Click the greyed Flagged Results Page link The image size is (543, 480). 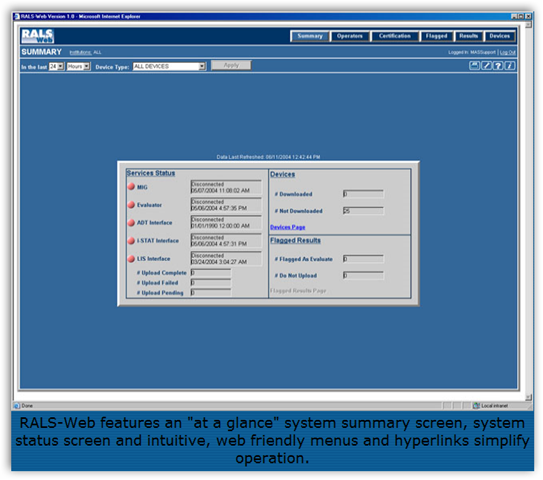(298, 291)
